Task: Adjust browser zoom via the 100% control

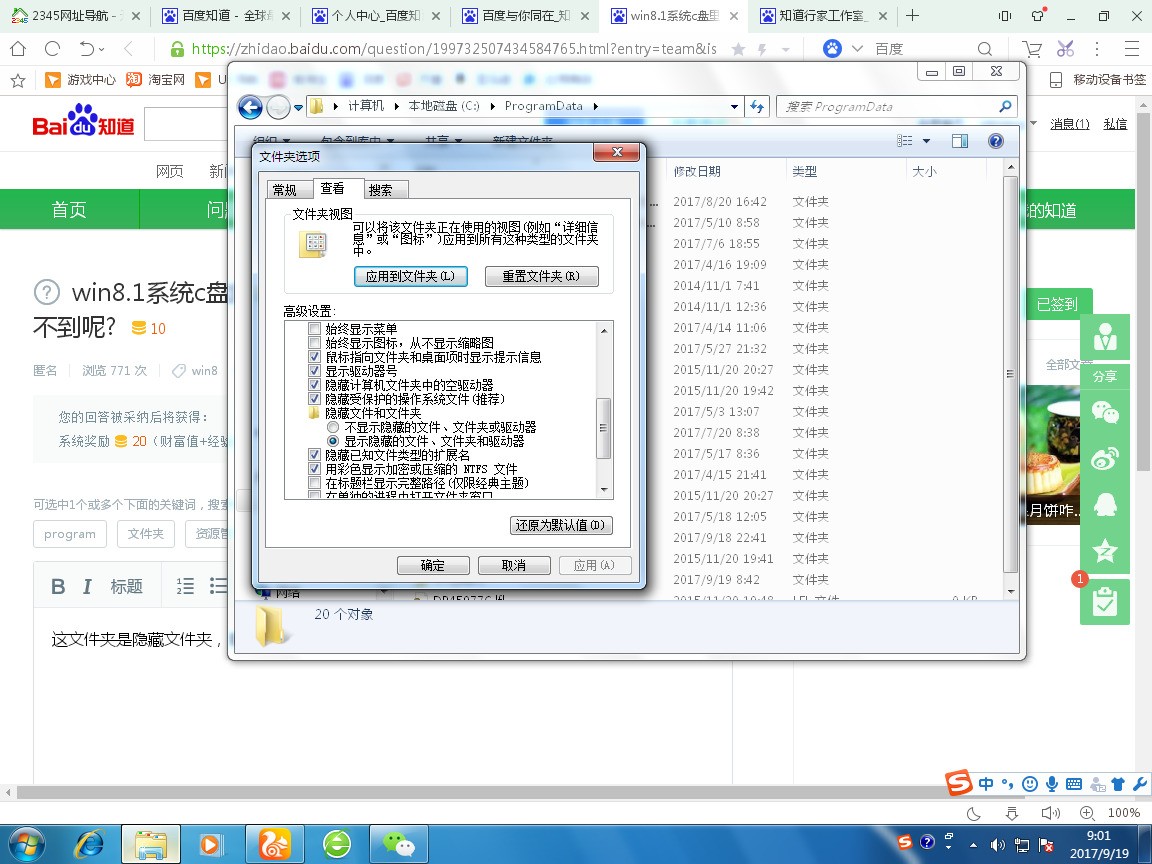Action: 1124,813
